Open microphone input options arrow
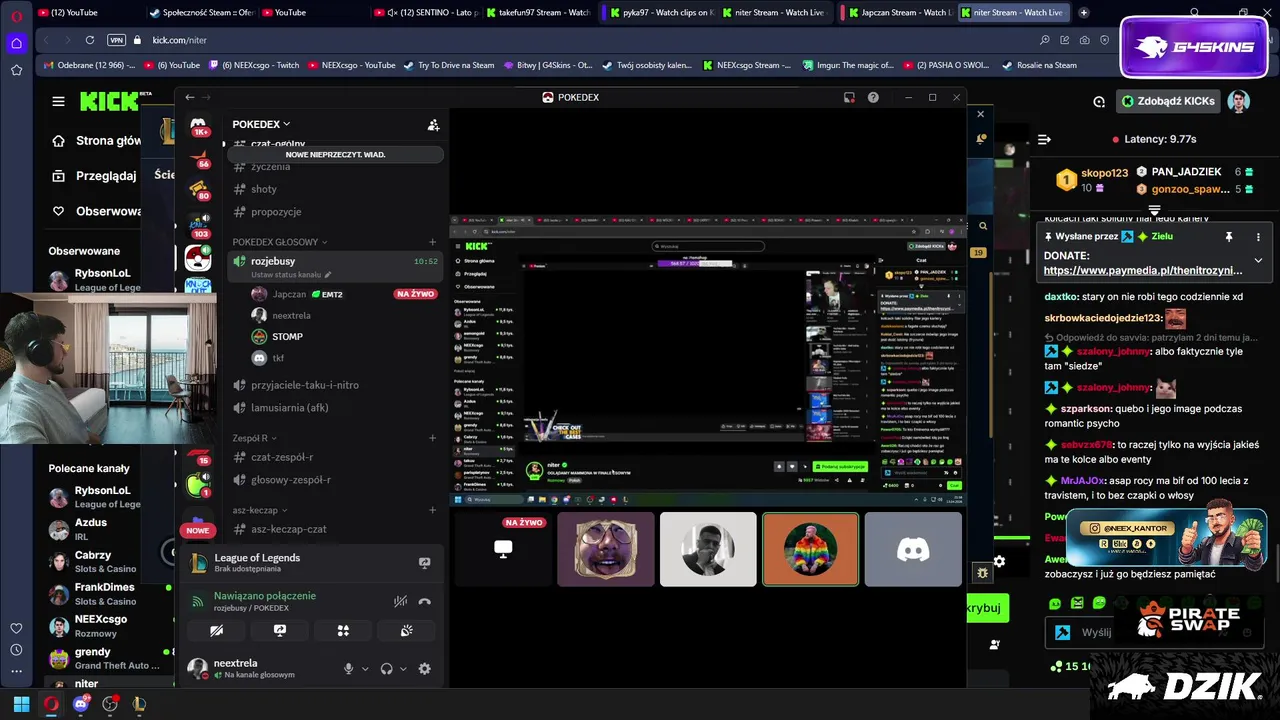 [x=365, y=669]
